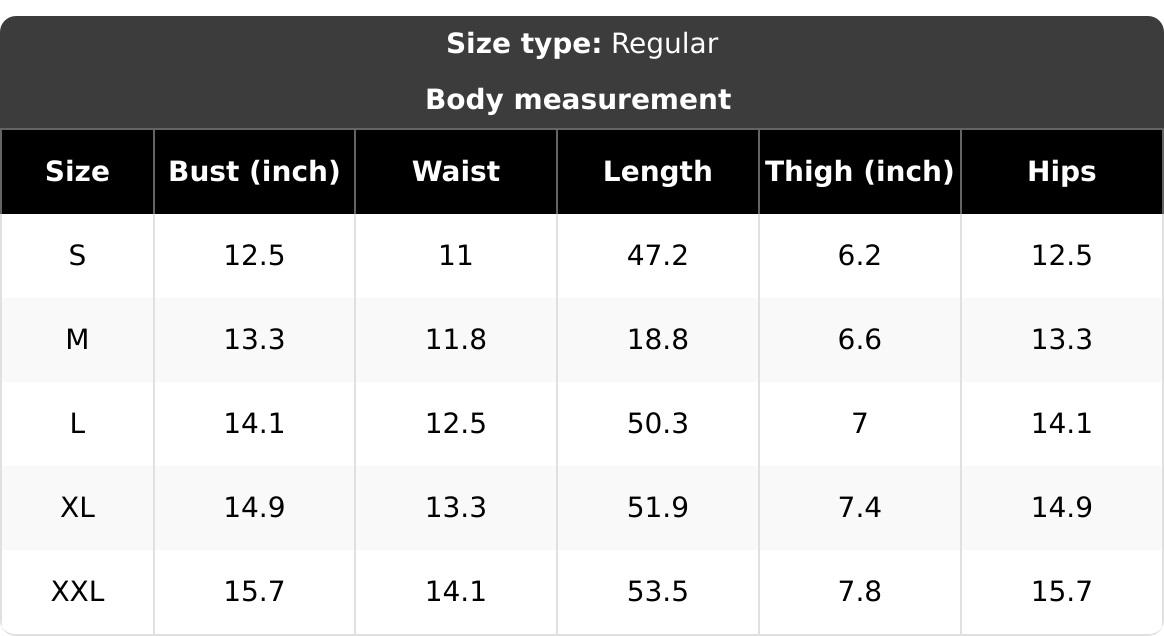The width and height of the screenshot is (1164, 636).
Task: Click the 47.2 length value for S
Action: tap(658, 256)
